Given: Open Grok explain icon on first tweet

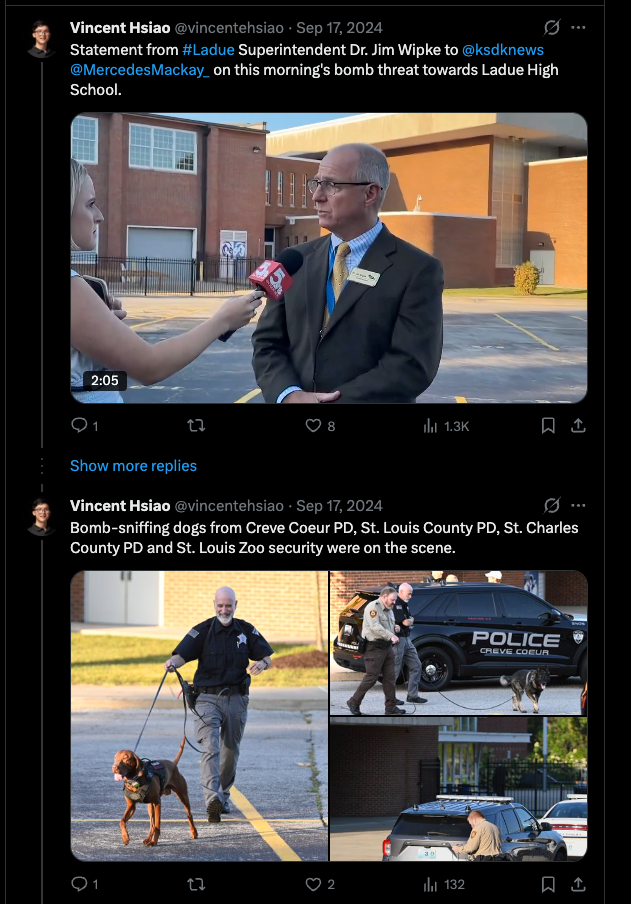Looking at the screenshot, I should 552,27.
